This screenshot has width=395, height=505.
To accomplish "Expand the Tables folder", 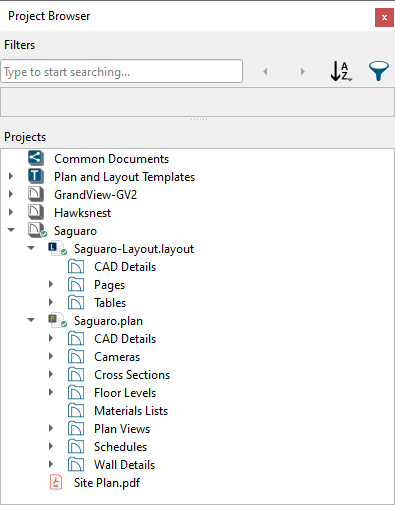I will [51, 302].
